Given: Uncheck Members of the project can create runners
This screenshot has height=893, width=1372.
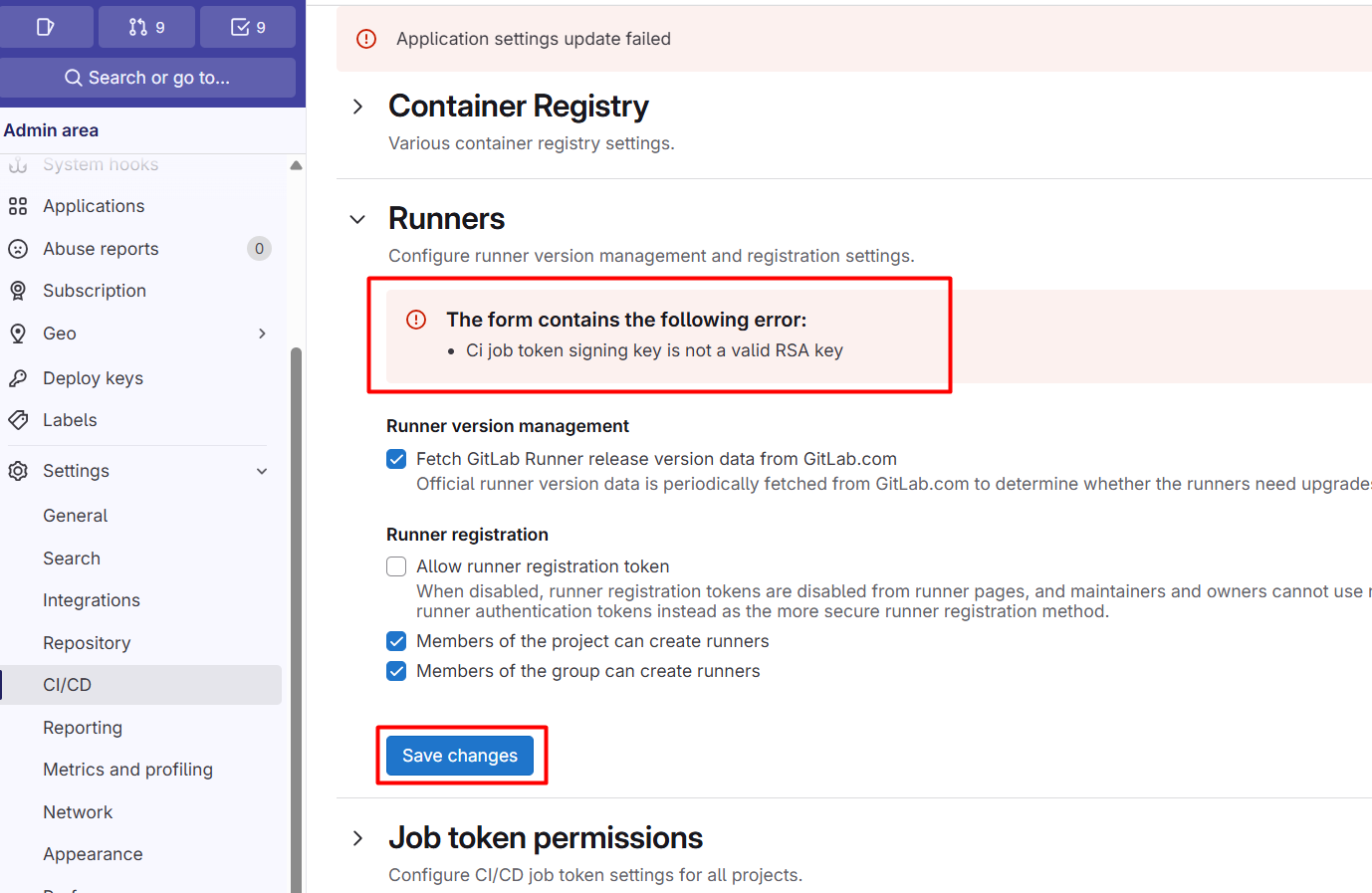Looking at the screenshot, I should 396,641.
